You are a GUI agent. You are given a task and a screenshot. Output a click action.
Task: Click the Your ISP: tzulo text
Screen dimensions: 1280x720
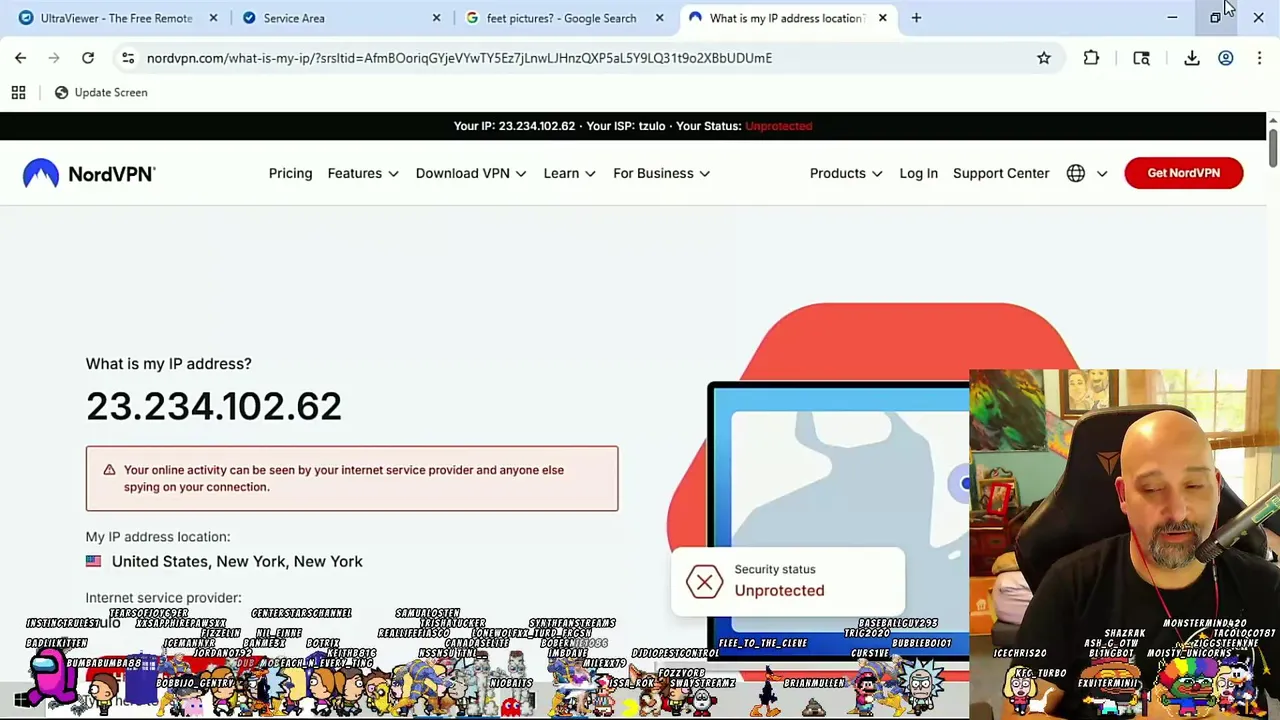(625, 126)
